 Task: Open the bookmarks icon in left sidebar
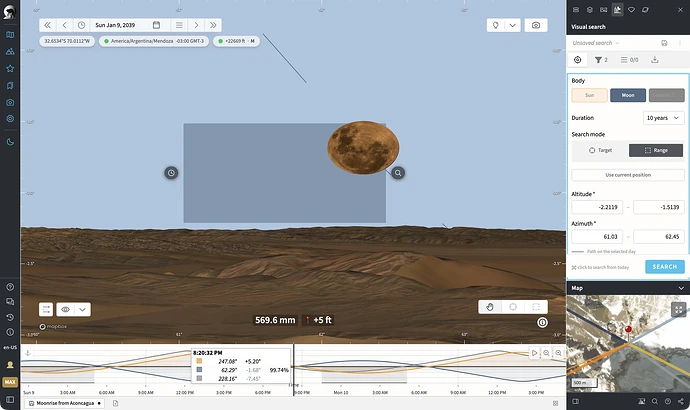click(x=10, y=85)
